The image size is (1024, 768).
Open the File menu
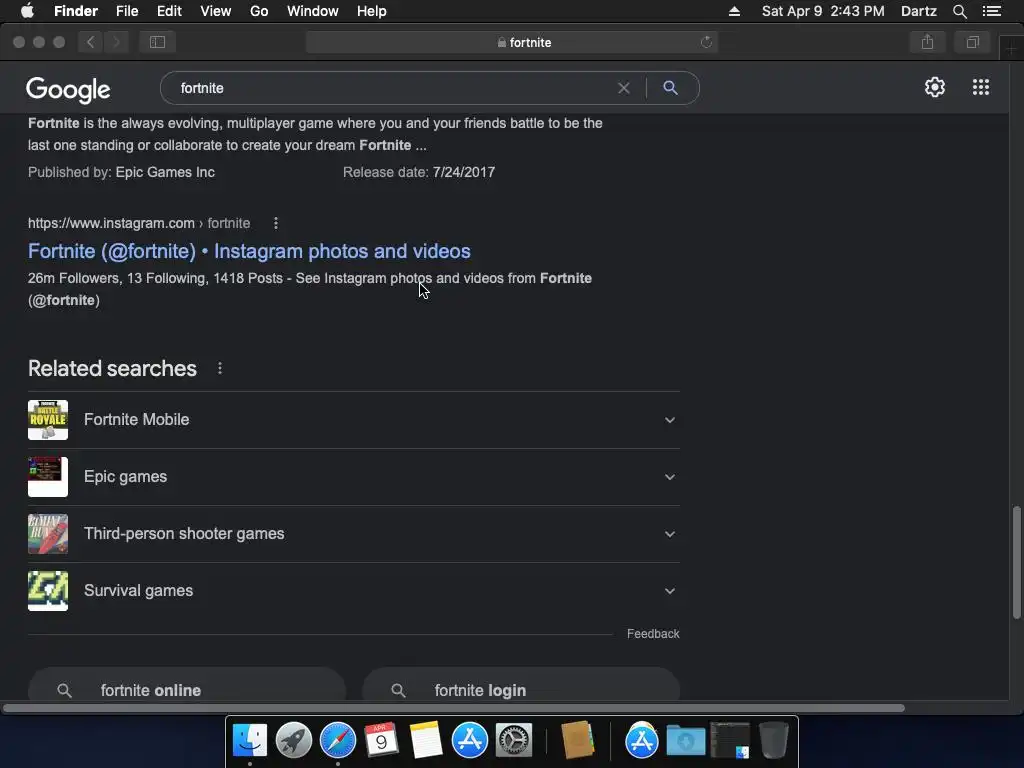pyautogui.click(x=127, y=11)
